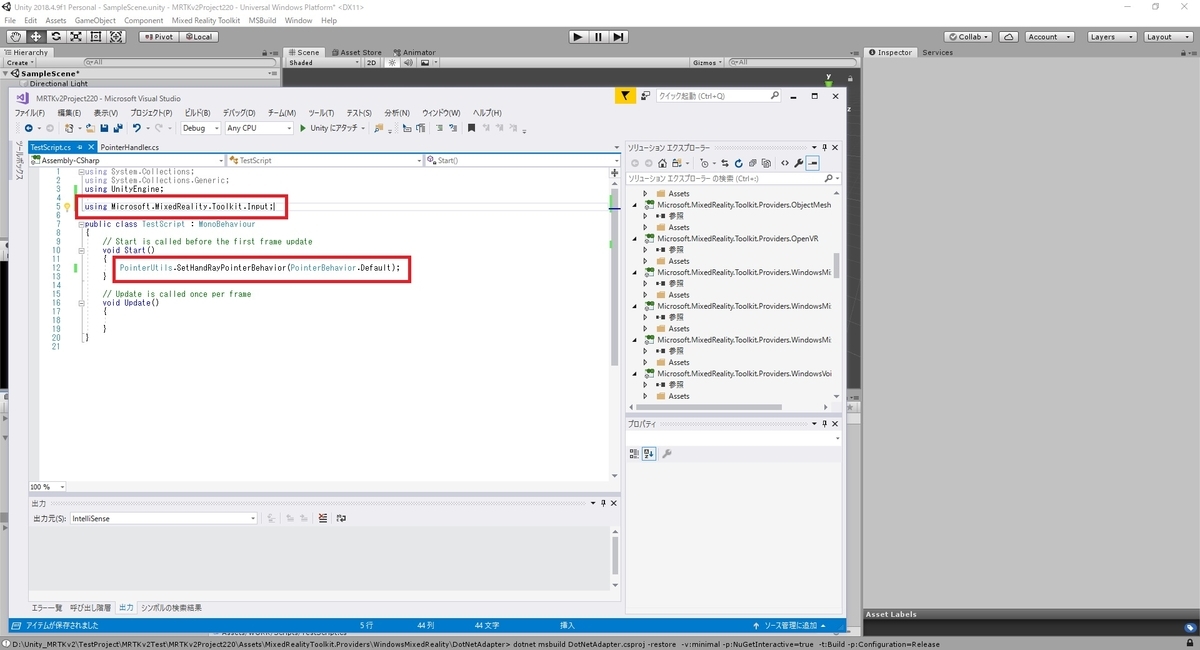Viewport: 1200px width, 650px height.
Task: Select the Unity Rect tool
Action: 95,37
